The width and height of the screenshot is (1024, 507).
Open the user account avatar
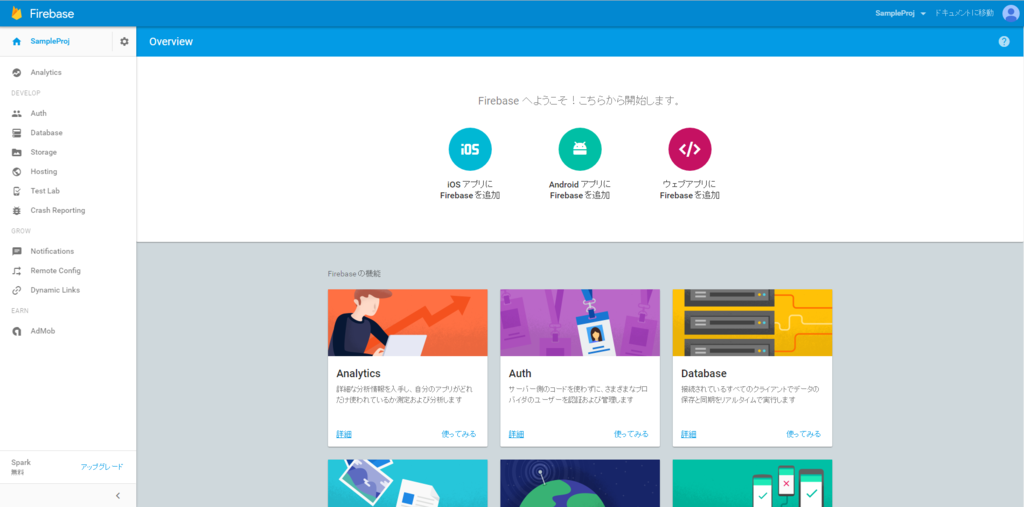pyautogui.click(x=1011, y=13)
